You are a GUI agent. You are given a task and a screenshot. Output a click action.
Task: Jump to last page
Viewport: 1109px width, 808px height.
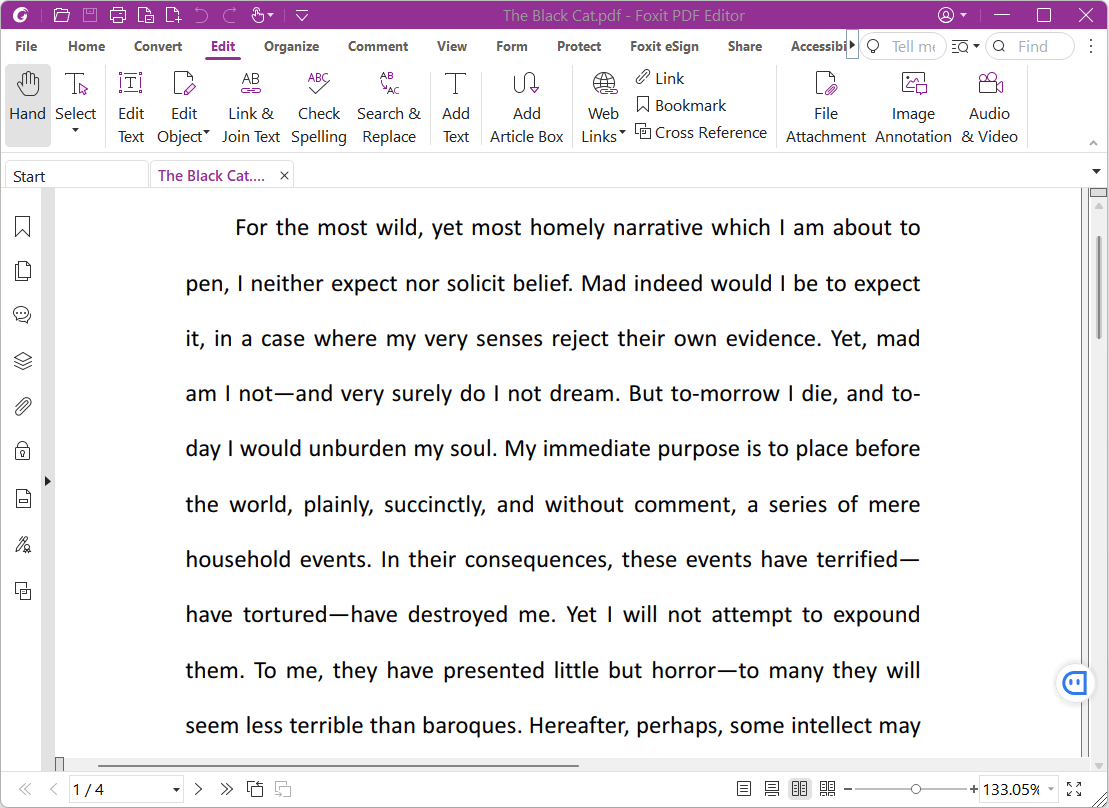point(226,789)
